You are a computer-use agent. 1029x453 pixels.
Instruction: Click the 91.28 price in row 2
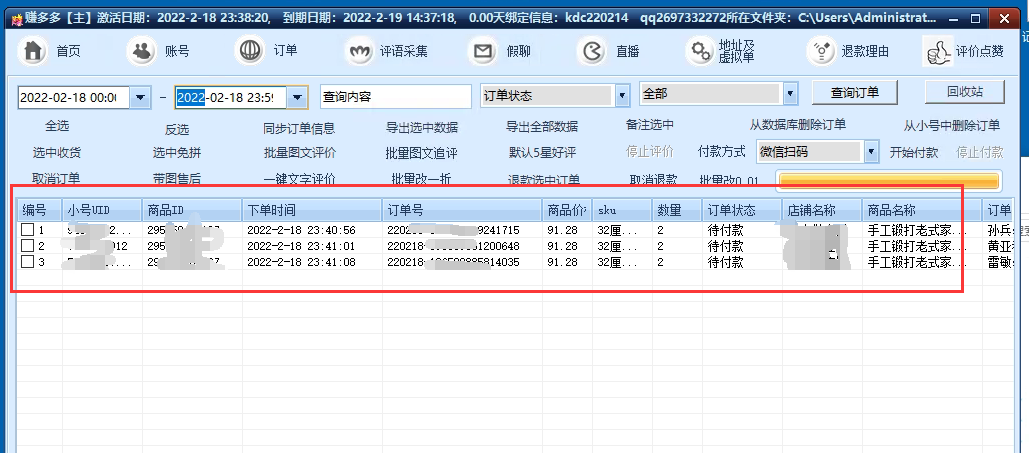coord(562,246)
